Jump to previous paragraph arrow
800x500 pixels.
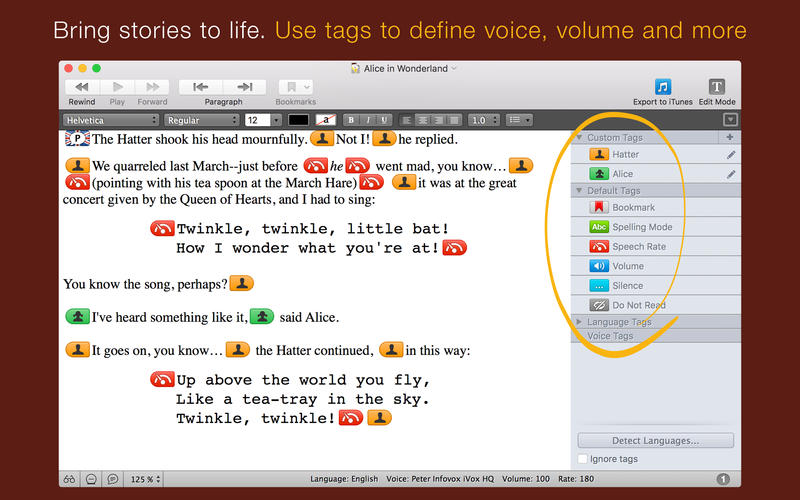click(201, 87)
